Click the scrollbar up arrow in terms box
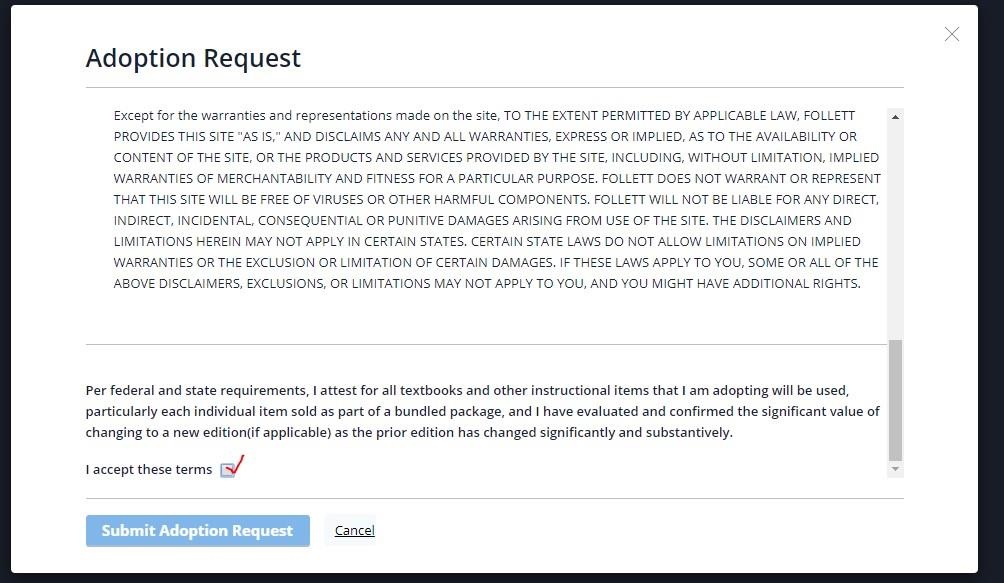Screen dimensions: 1004x583 (x=895, y=116)
